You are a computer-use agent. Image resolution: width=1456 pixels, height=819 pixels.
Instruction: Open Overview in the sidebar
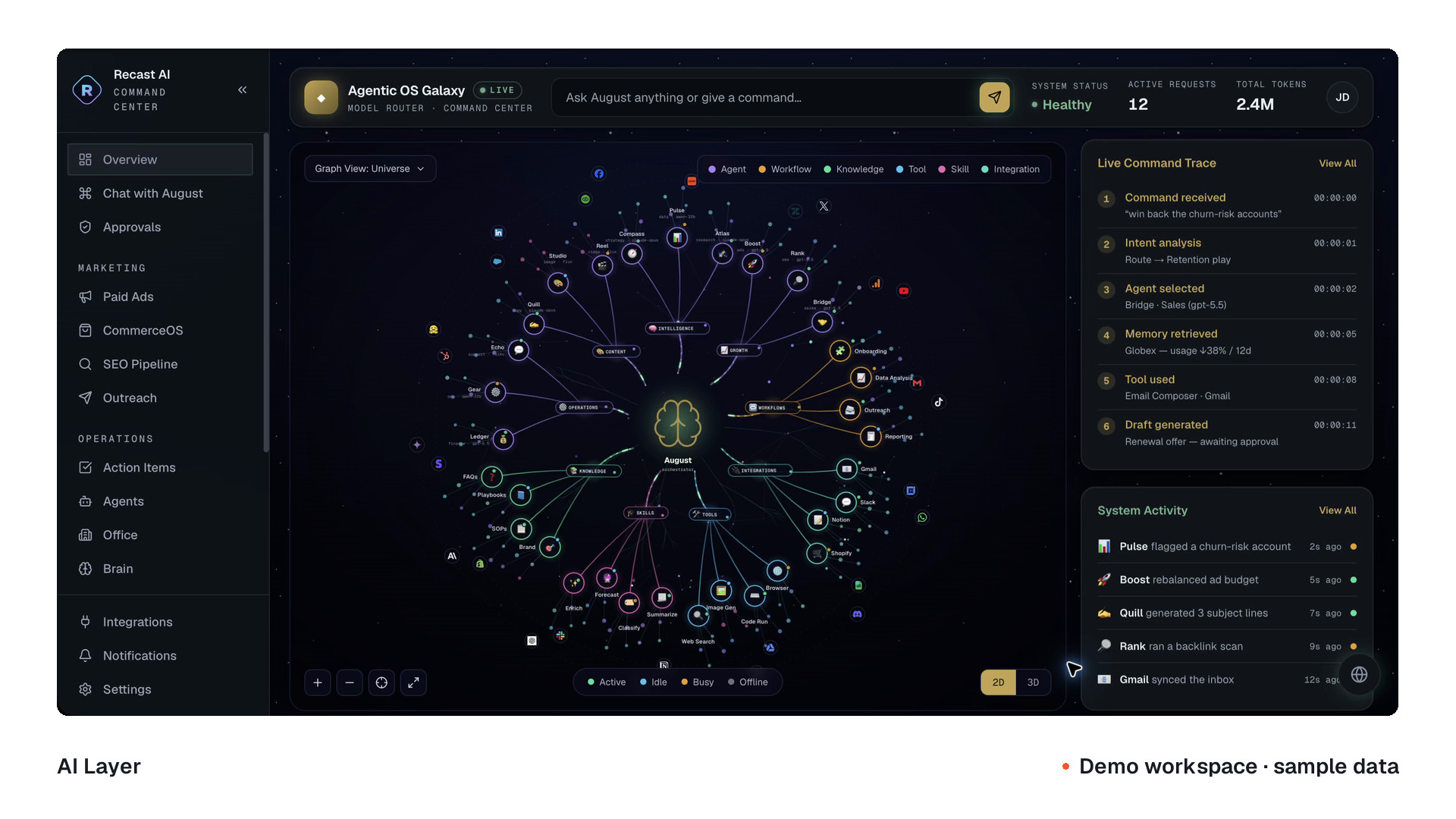tap(160, 159)
